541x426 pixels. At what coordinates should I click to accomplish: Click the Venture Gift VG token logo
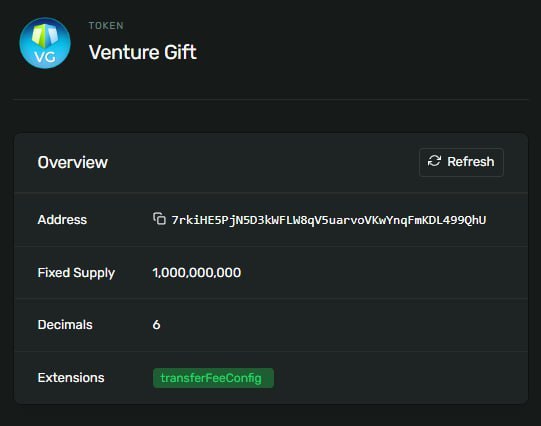pyautogui.click(x=45, y=43)
